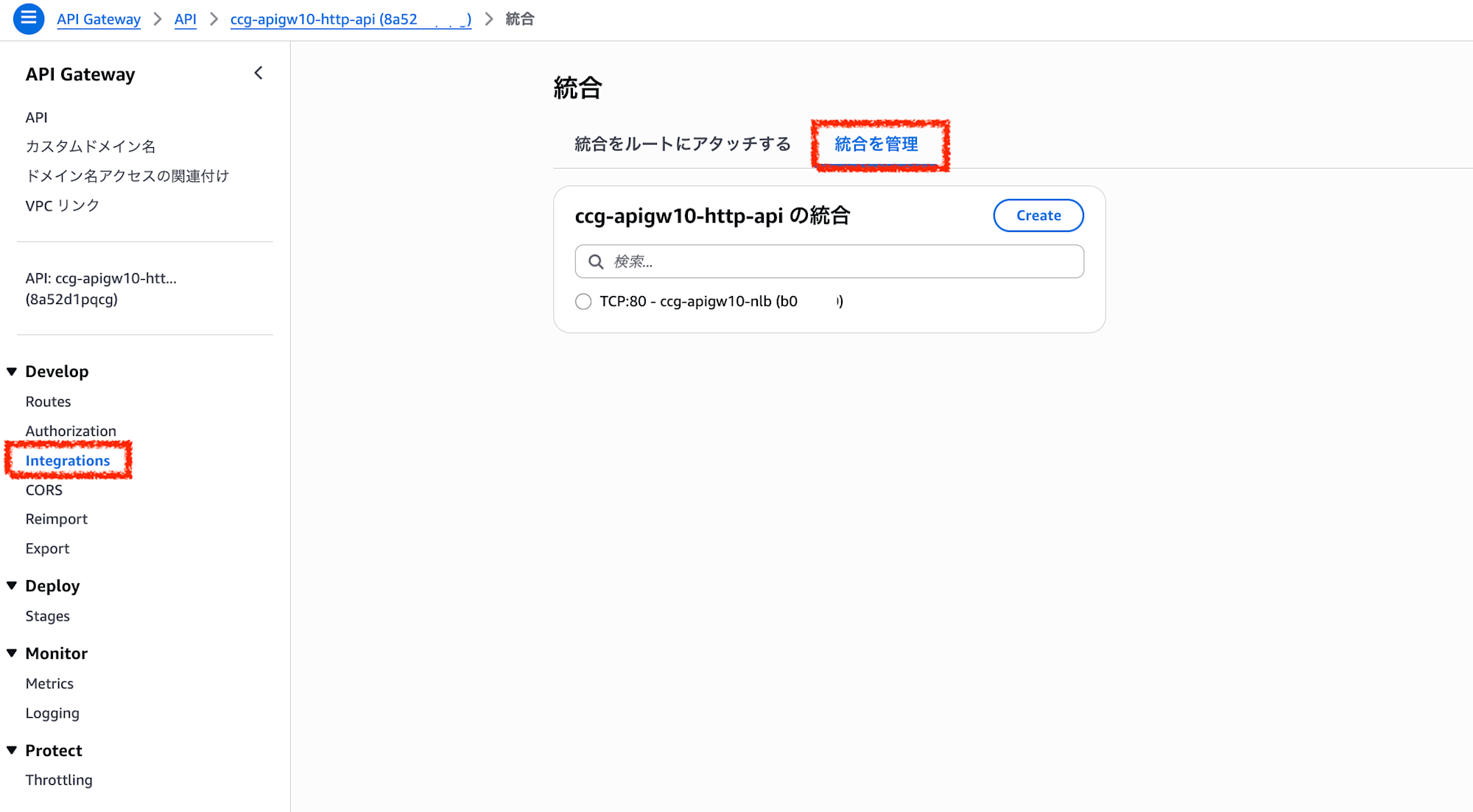Open Reimport in sidebar
Screen dimensions: 1473x812
pyautogui.click(x=57, y=519)
